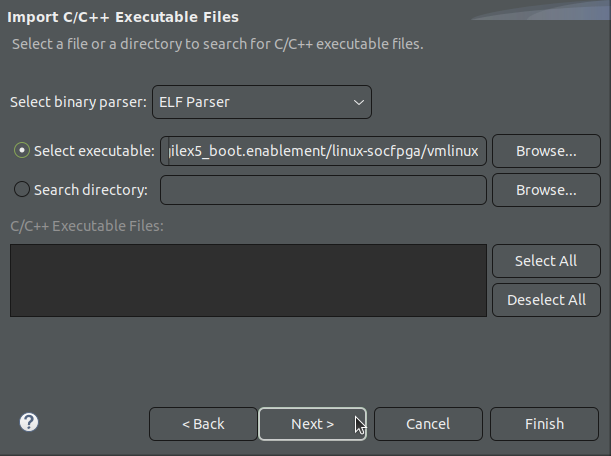This screenshot has height=456, width=611.
Task: Browse for the executable file
Action: pyautogui.click(x=545, y=151)
